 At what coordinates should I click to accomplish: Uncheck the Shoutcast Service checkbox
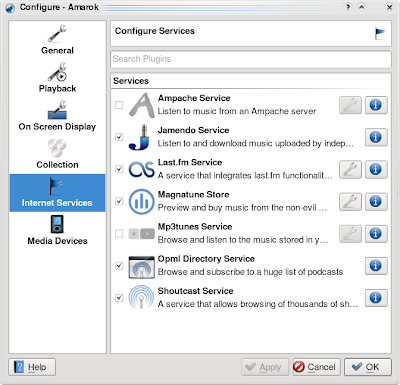tap(119, 298)
